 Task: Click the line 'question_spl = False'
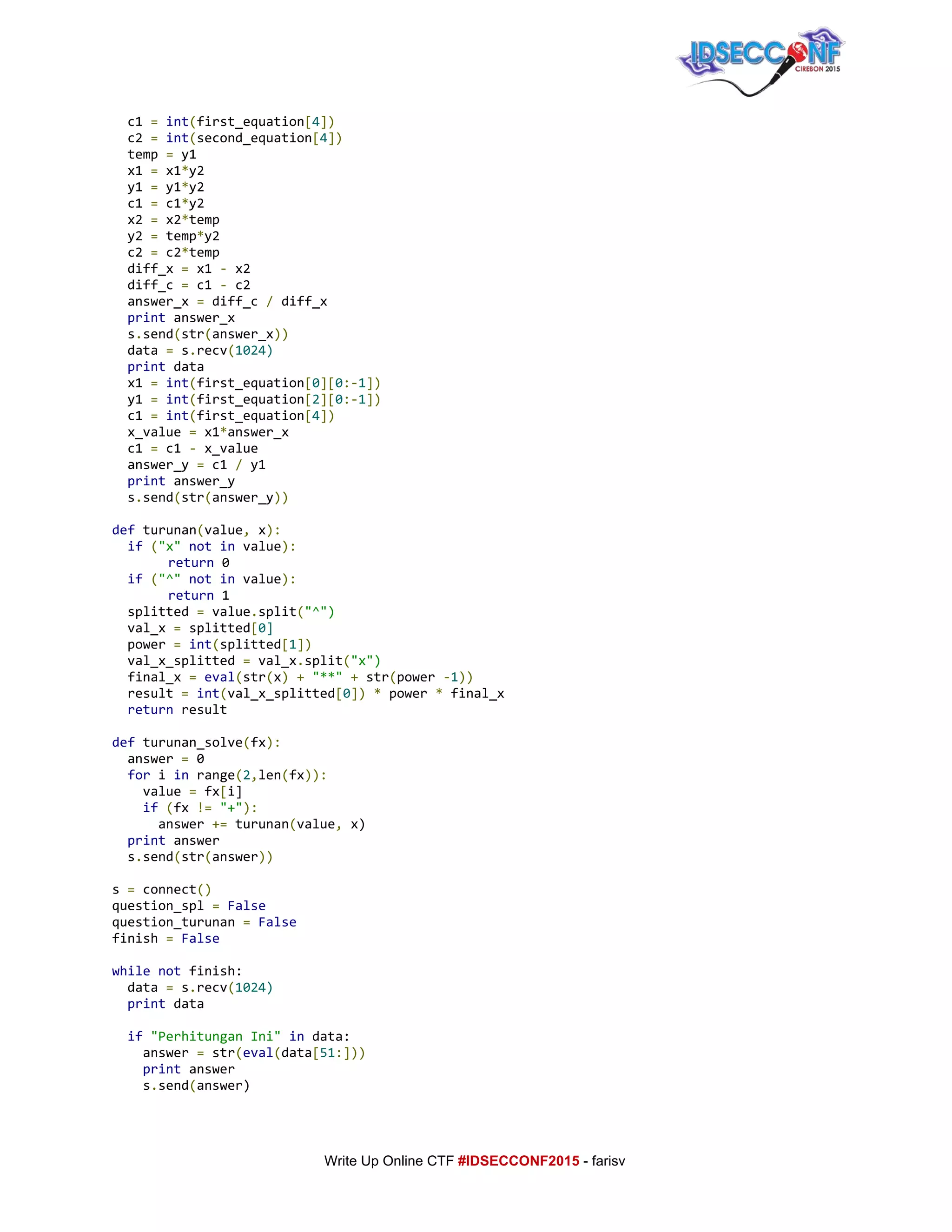[x=189, y=907]
